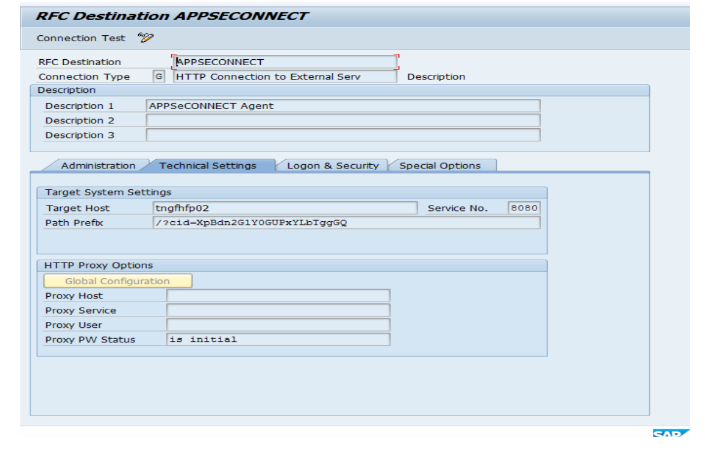Focus the Path Prefix field
The width and height of the screenshot is (706, 468).
coord(344,222)
